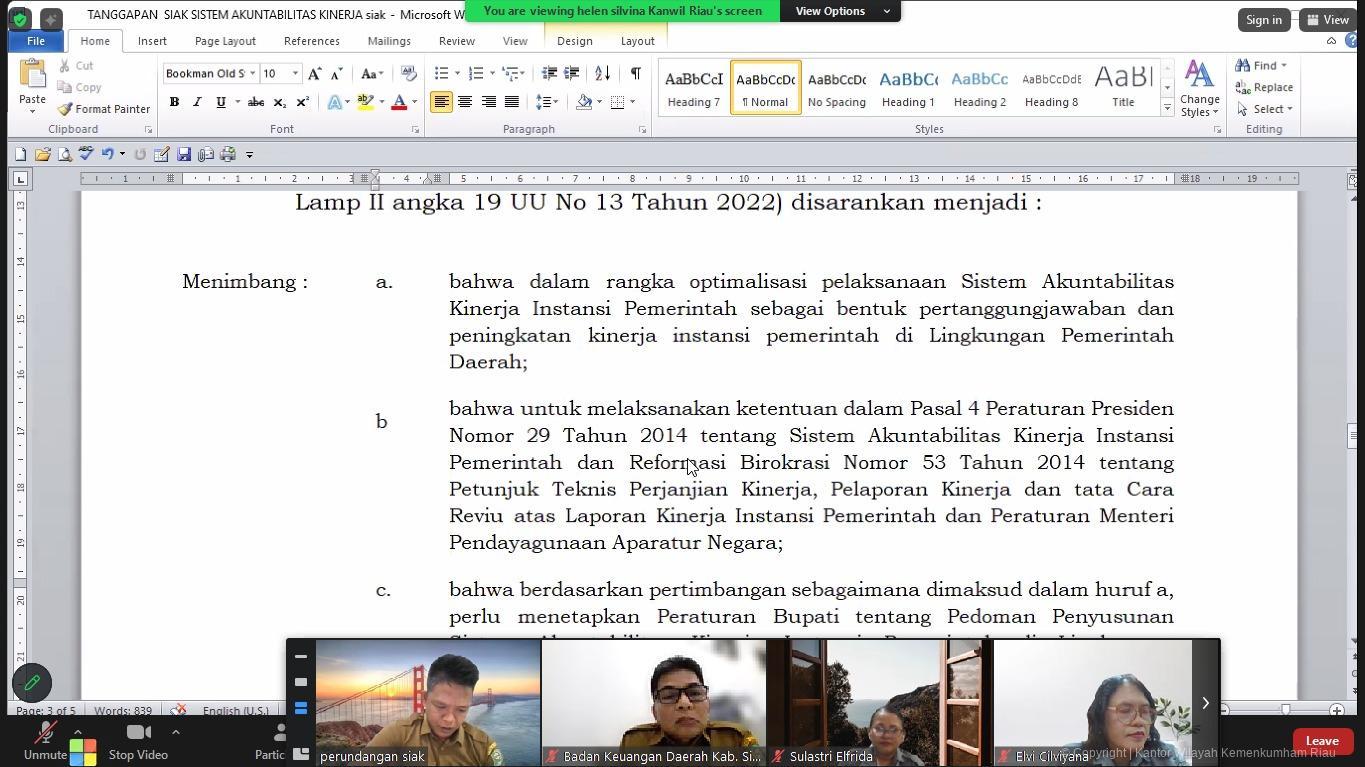Apply strikethrough to text
Screen dimensions: 1365x767
[256, 102]
